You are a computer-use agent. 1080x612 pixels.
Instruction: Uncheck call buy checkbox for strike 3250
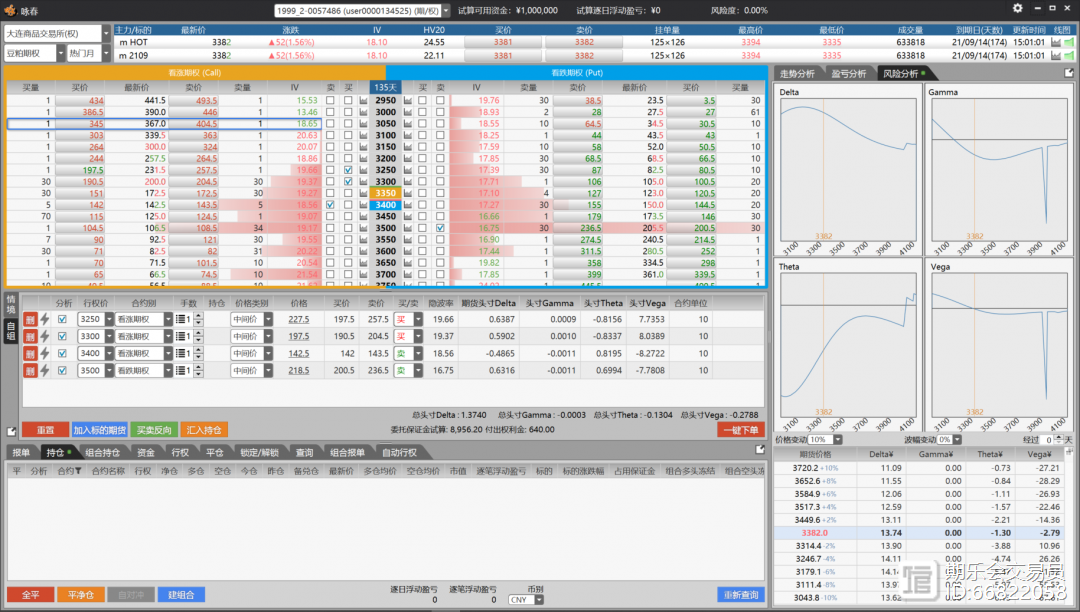coord(348,170)
